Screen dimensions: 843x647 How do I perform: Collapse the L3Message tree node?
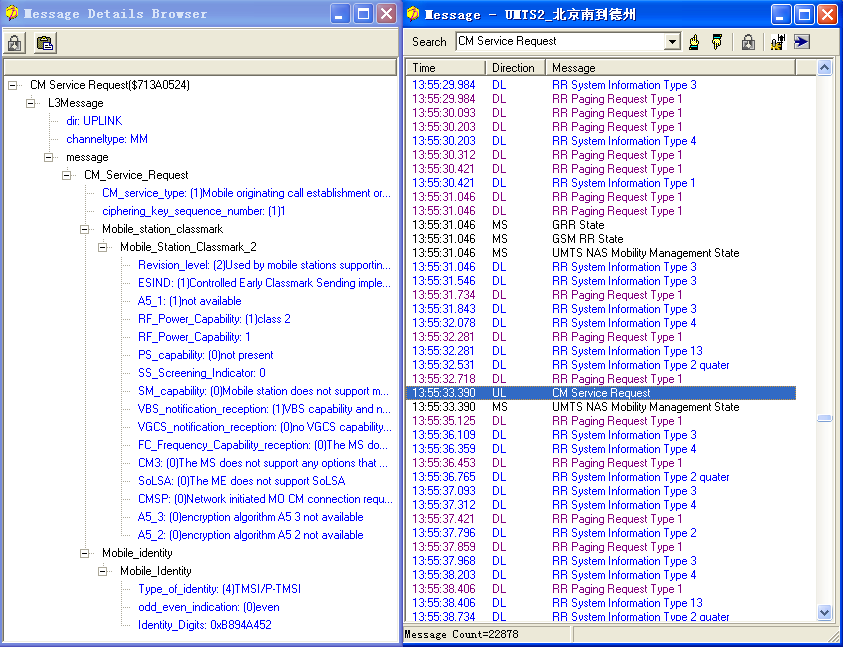tap(31, 103)
